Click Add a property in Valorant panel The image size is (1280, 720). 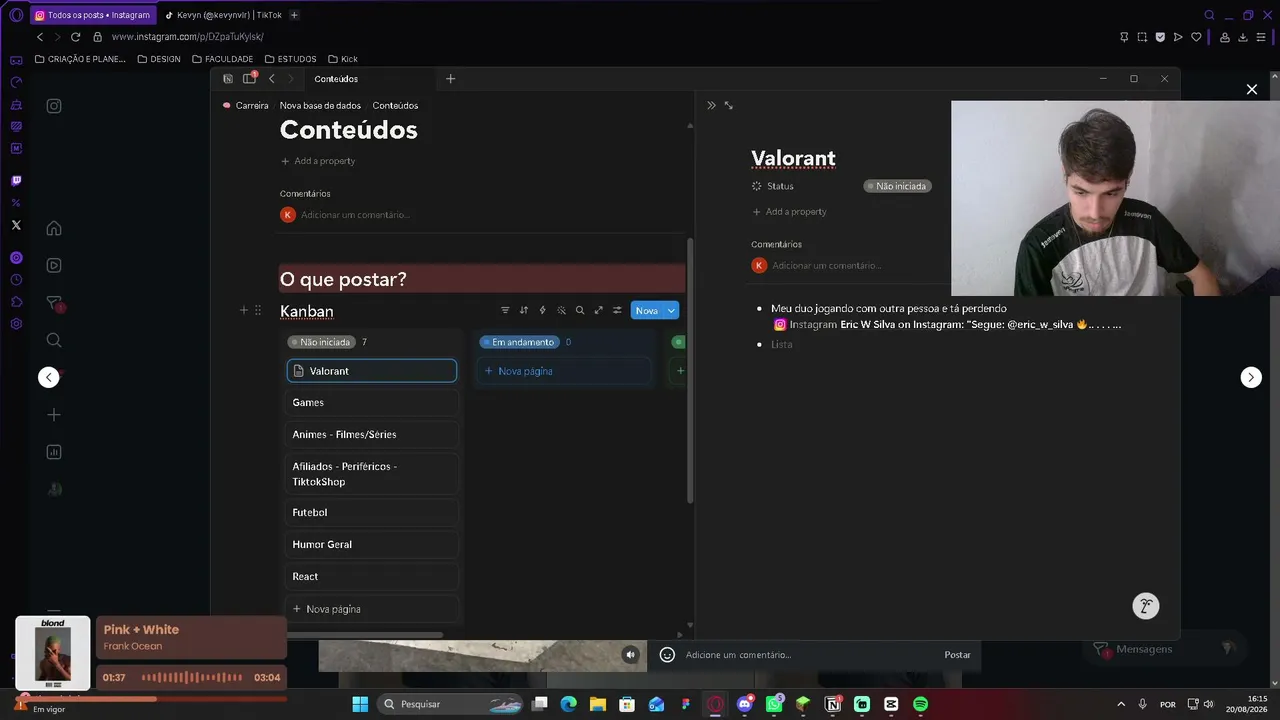[789, 212]
